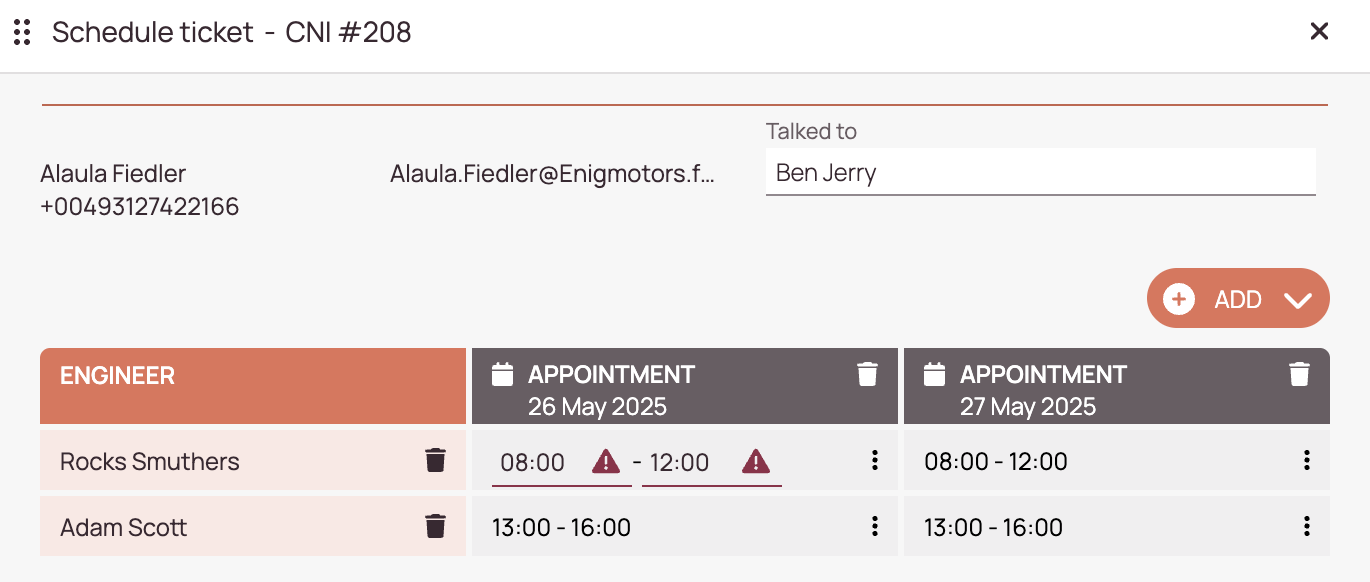Edit the Talked to field
Viewport: 1370px width, 582px height.
coord(1040,173)
